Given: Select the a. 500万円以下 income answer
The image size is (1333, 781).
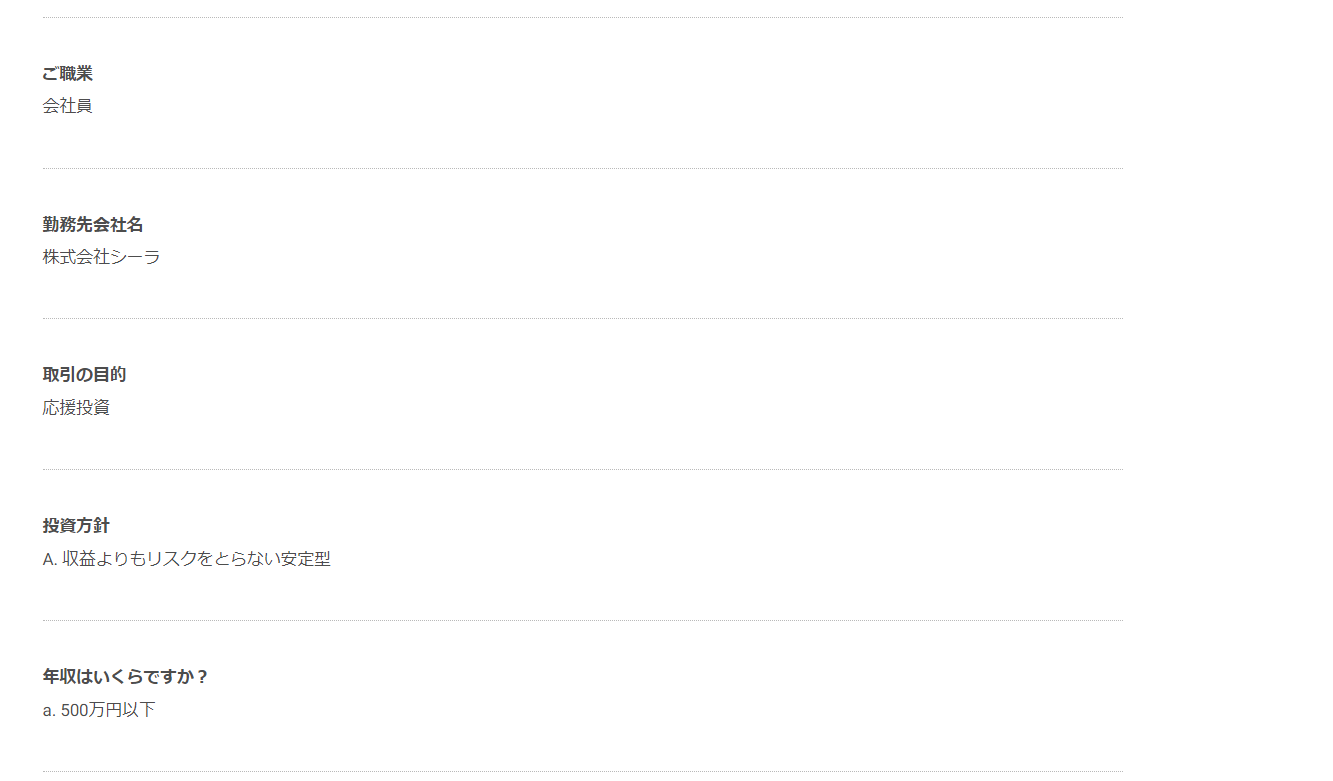Looking at the screenshot, I should point(99,710).
